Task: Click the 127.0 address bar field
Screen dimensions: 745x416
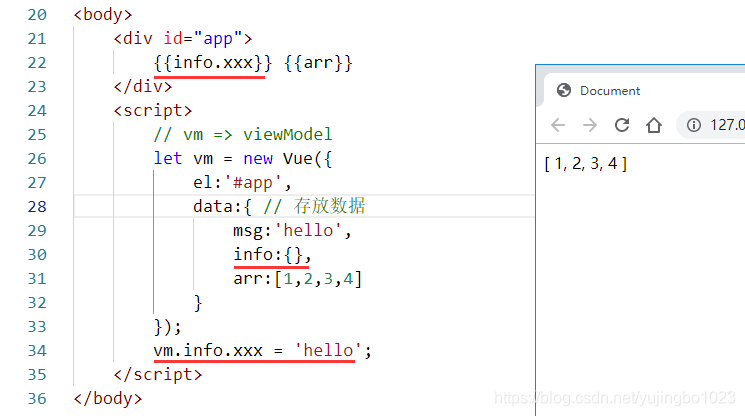Action: click(711, 125)
